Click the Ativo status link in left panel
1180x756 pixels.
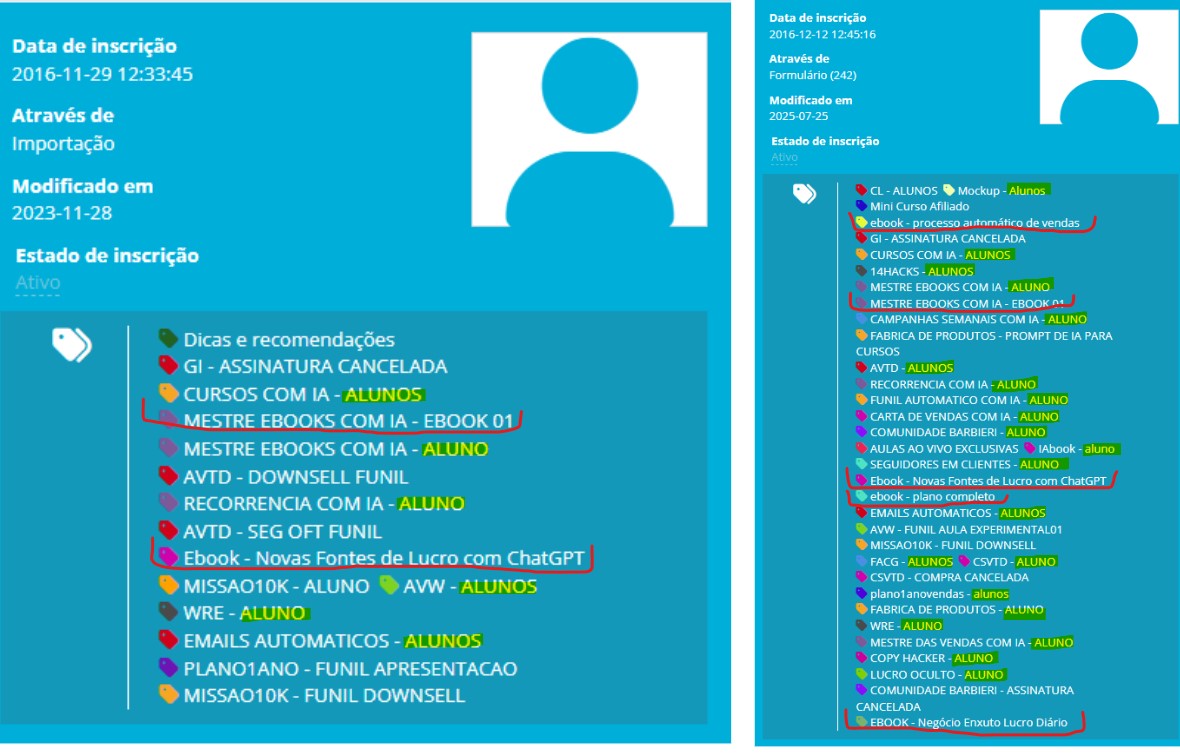pos(38,283)
